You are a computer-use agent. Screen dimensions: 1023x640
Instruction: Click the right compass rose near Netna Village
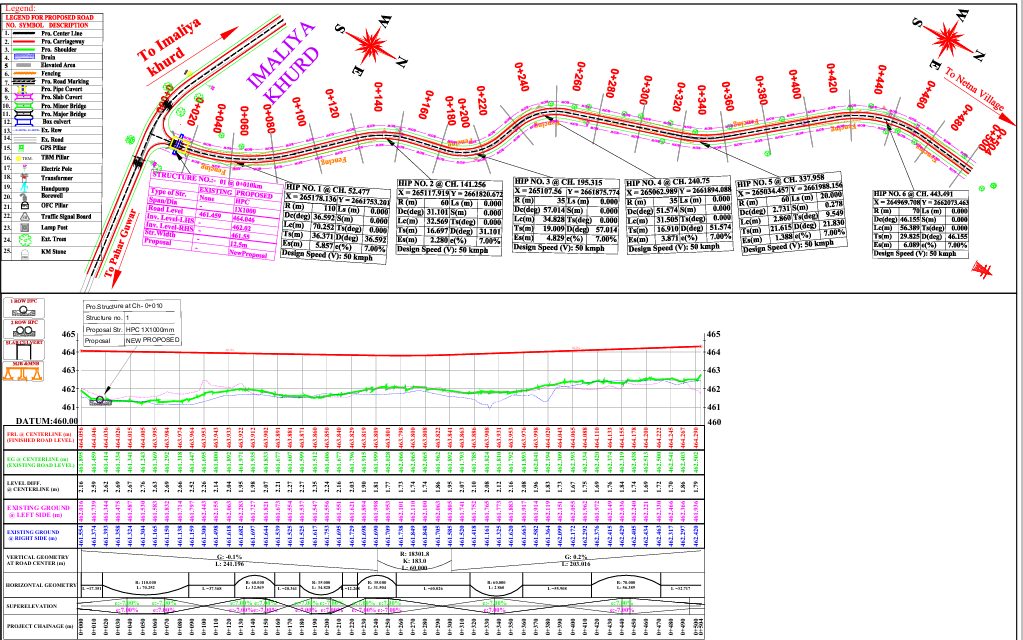[x=949, y=39]
